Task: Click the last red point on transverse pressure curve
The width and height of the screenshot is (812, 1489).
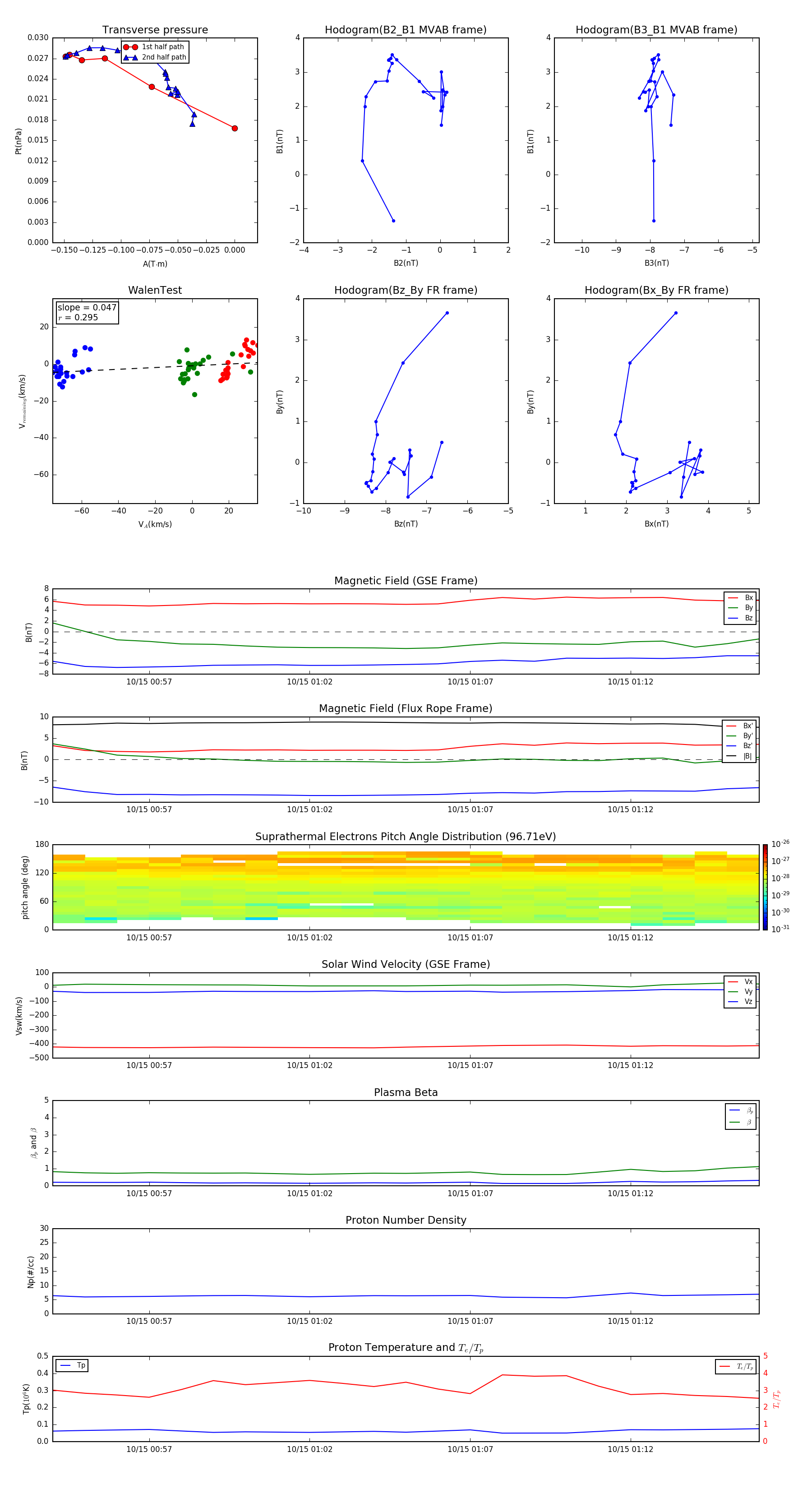Action: tap(235, 128)
